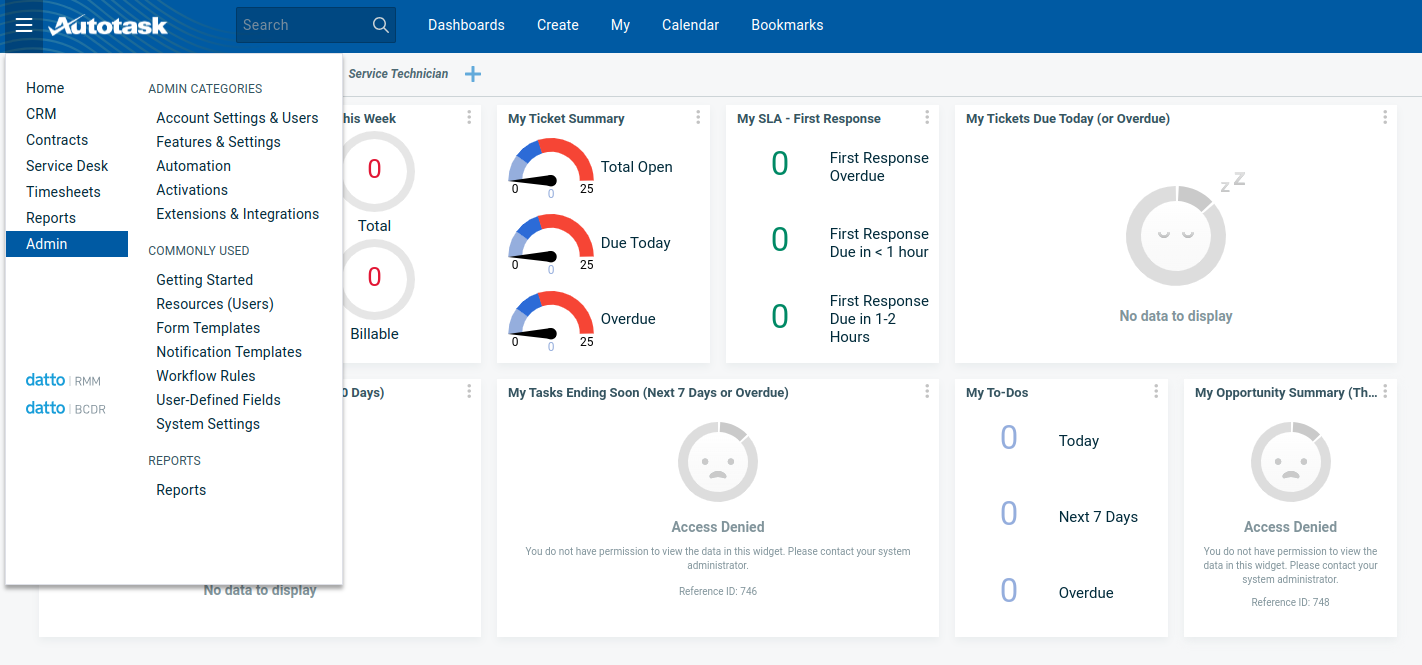Viewport: 1422px width, 665px height.
Task: Click the First Response Overdue count
Action: click(x=780, y=164)
